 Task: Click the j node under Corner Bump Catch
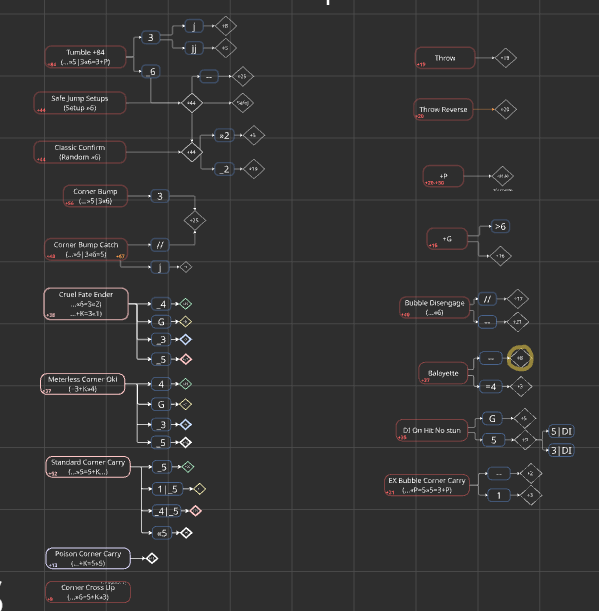point(160,267)
